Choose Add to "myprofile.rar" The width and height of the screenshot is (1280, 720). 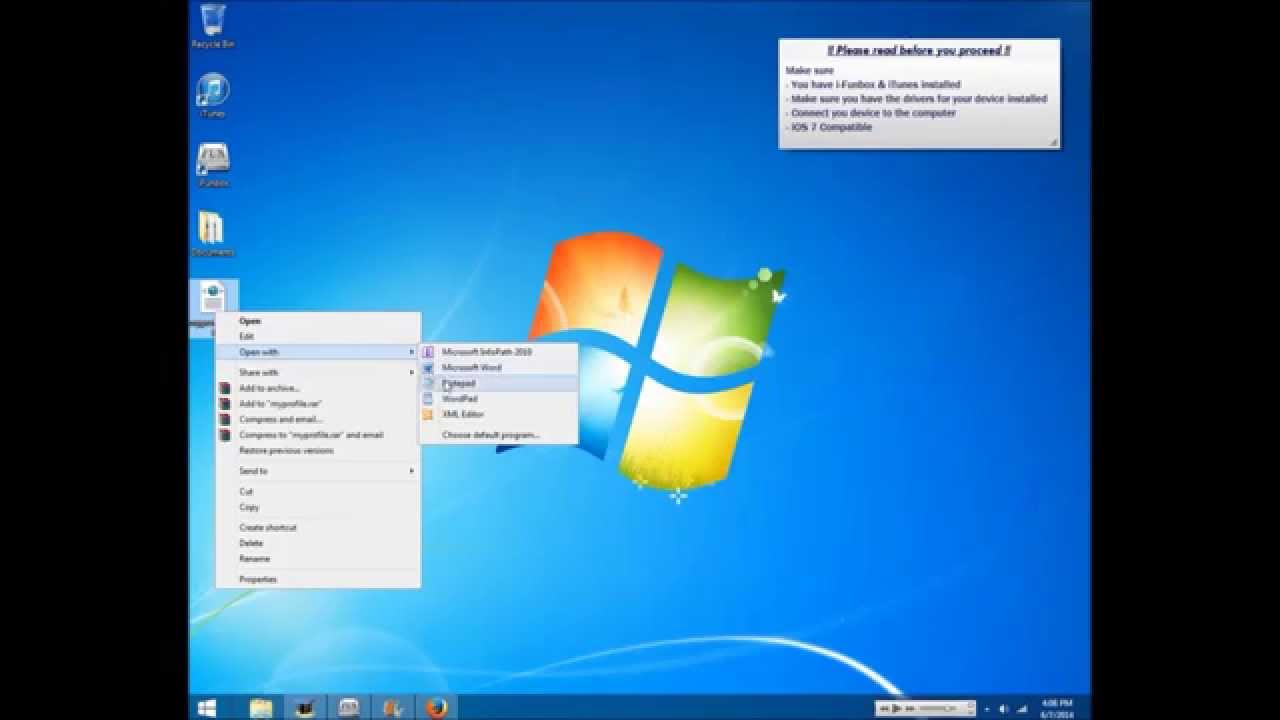[318, 403]
